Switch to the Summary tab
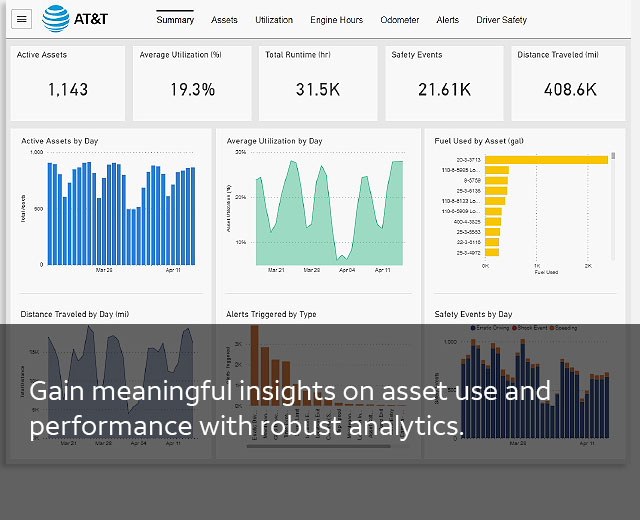Screen dimensions: 640x520 tap(175, 20)
